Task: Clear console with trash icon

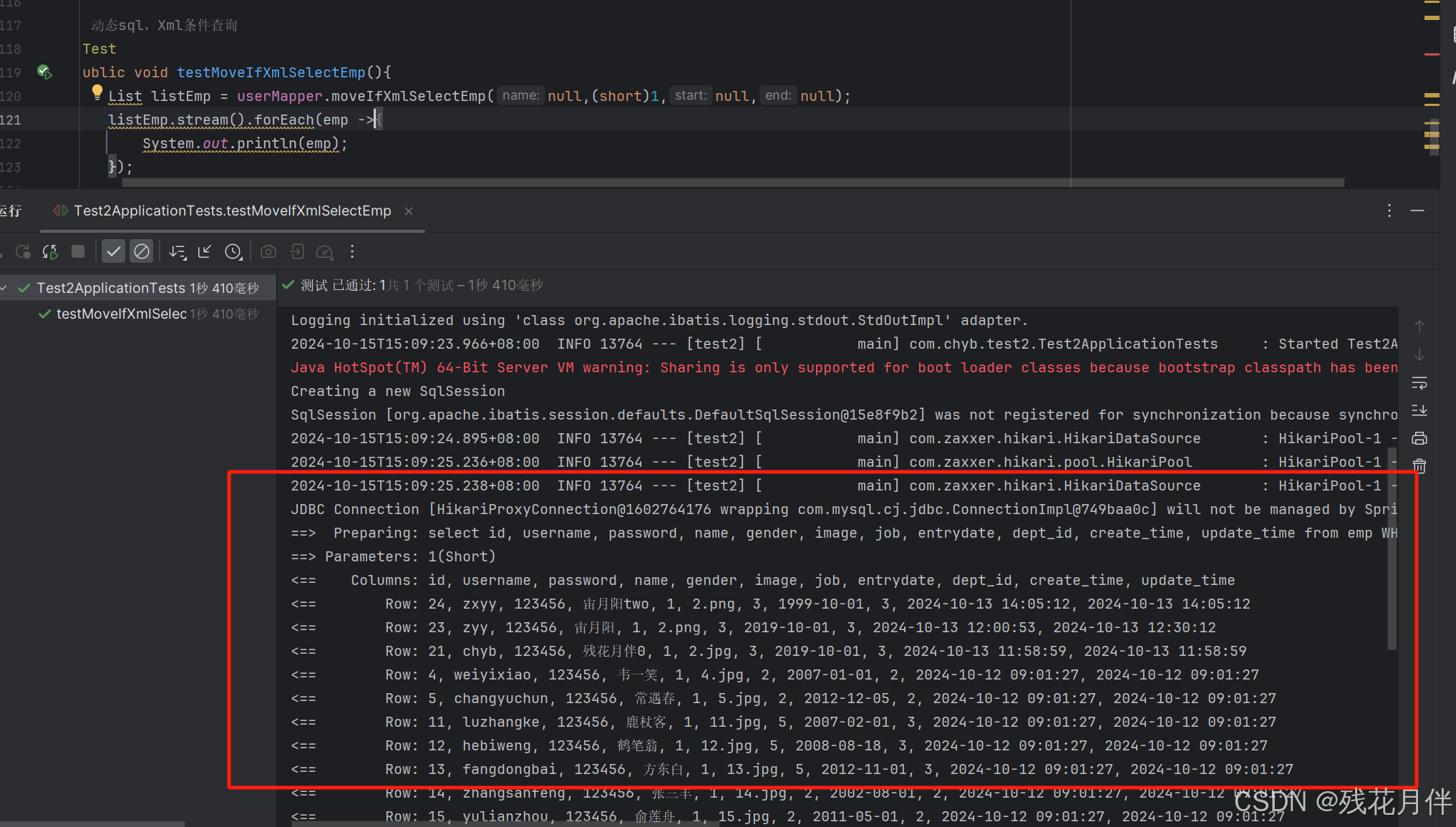Action: [1419, 466]
